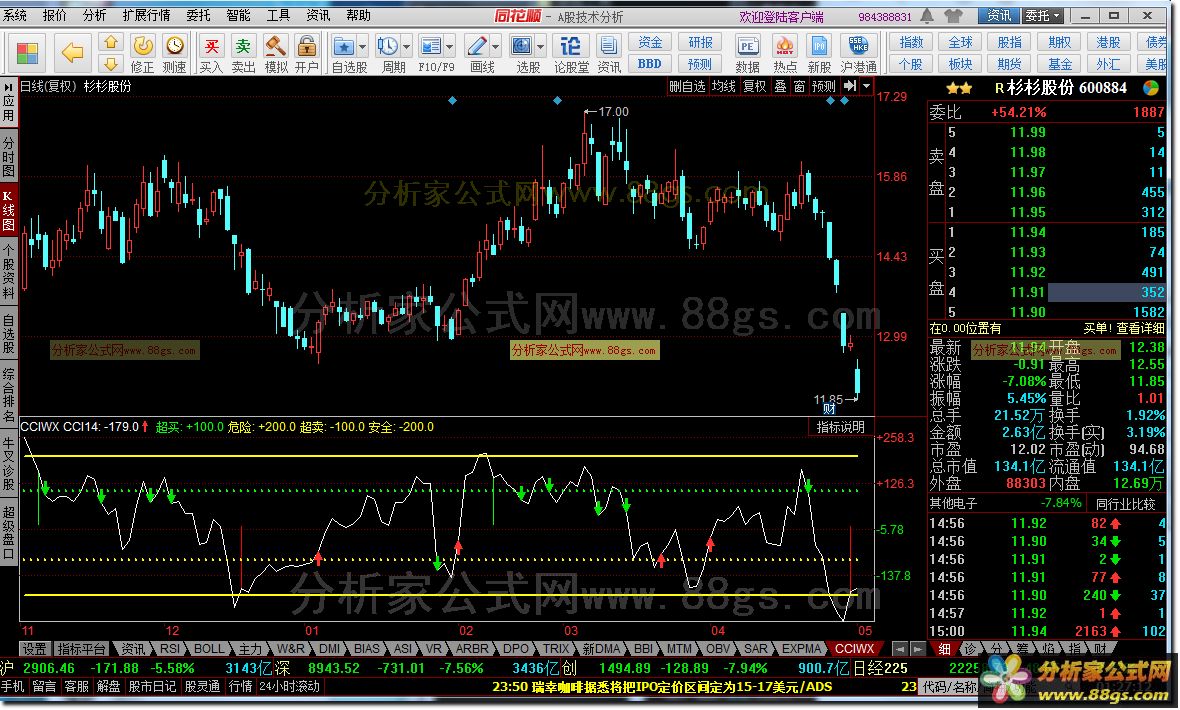Toggle 删自选 remove from watchlist
The image size is (1180, 710).
click(687, 87)
